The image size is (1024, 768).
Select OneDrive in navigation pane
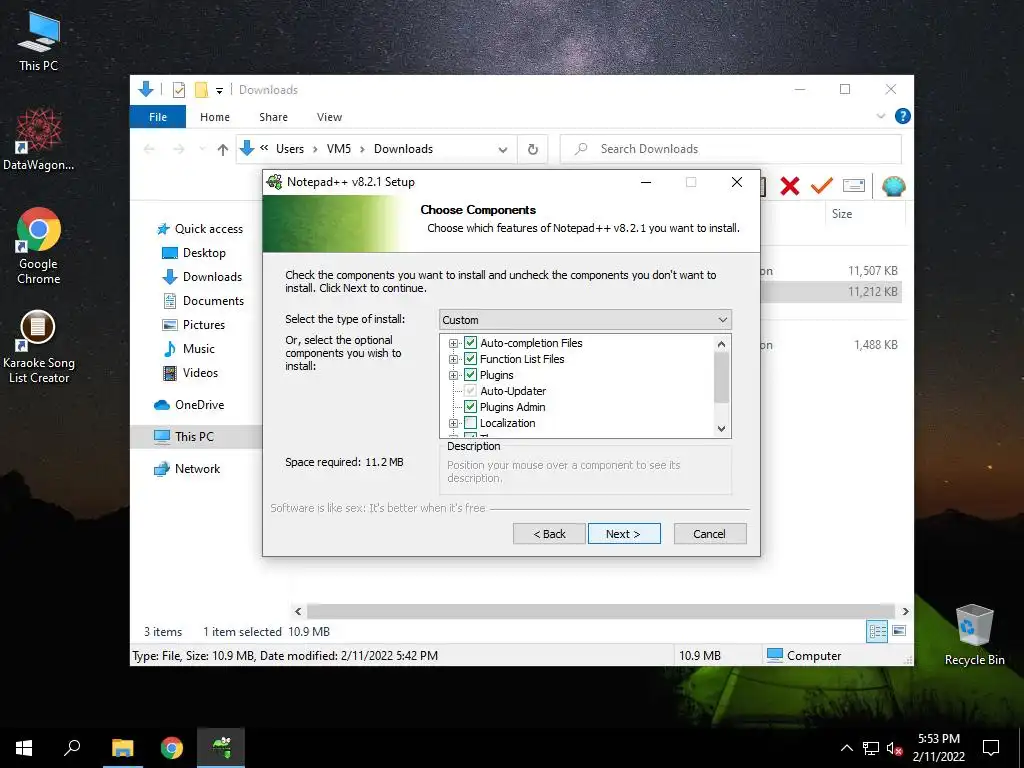[189, 405]
